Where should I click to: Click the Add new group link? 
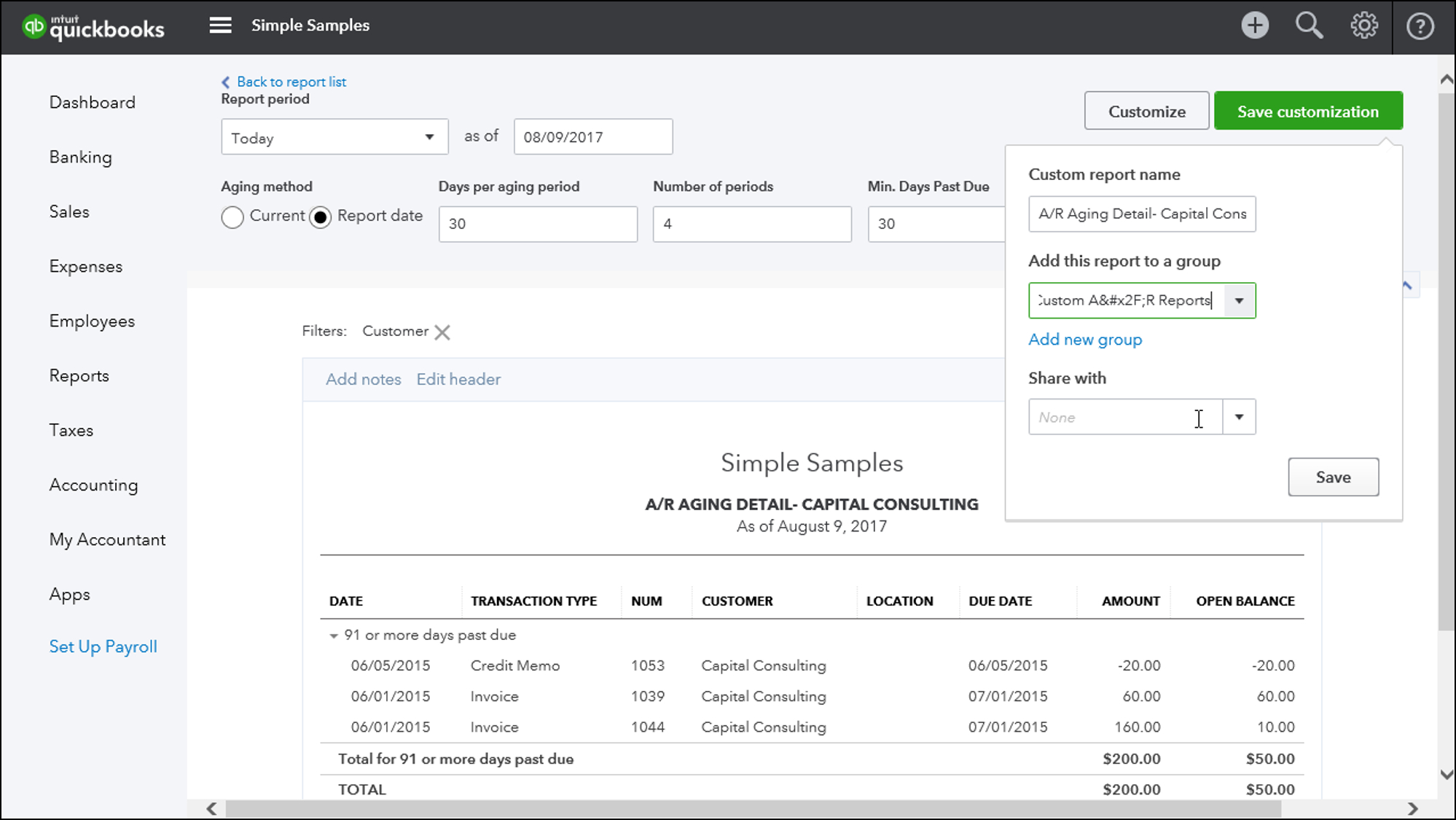pyautogui.click(x=1086, y=339)
